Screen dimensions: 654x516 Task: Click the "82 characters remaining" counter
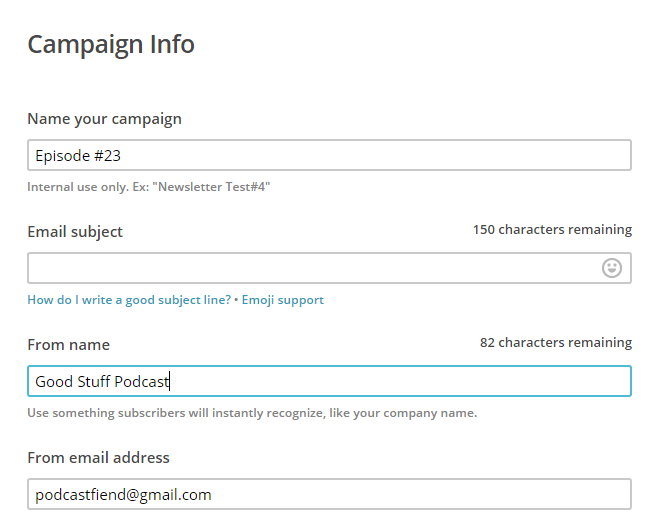tap(556, 343)
